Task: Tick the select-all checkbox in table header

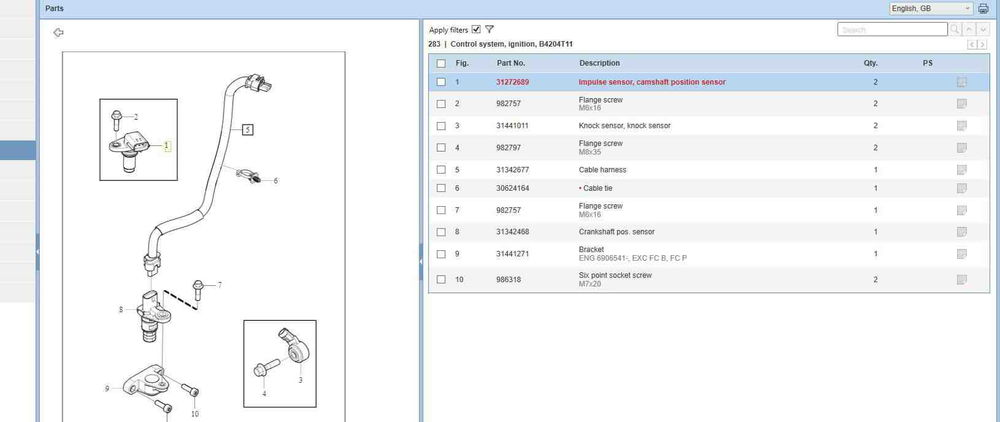Action: 441,63
